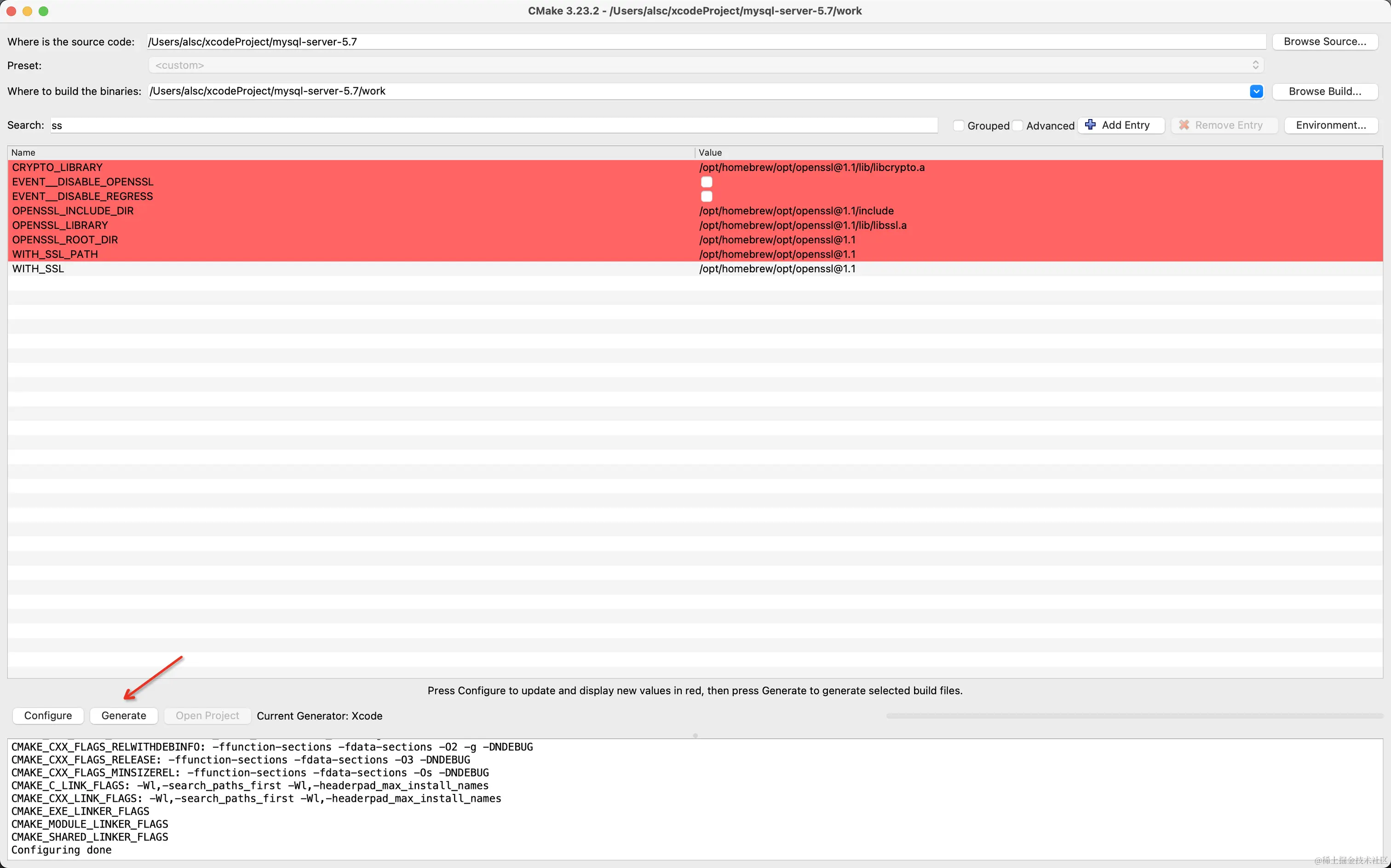Image resolution: width=1391 pixels, height=868 pixels.
Task: Check the EVENT__DISABLE_OPENSSL value checkbox
Action: [x=707, y=182]
